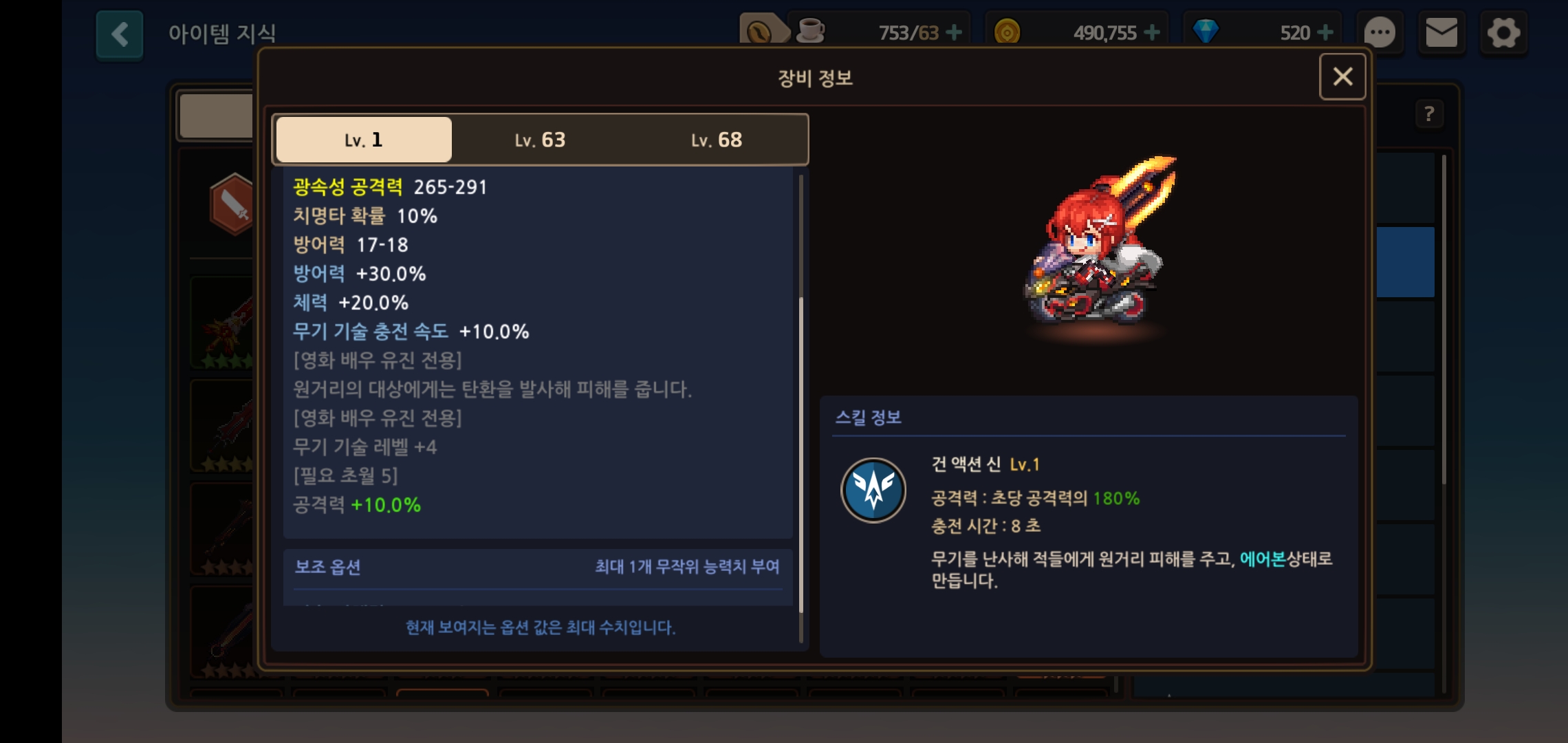Click the stats panel vertical scrollbar

click(801, 409)
